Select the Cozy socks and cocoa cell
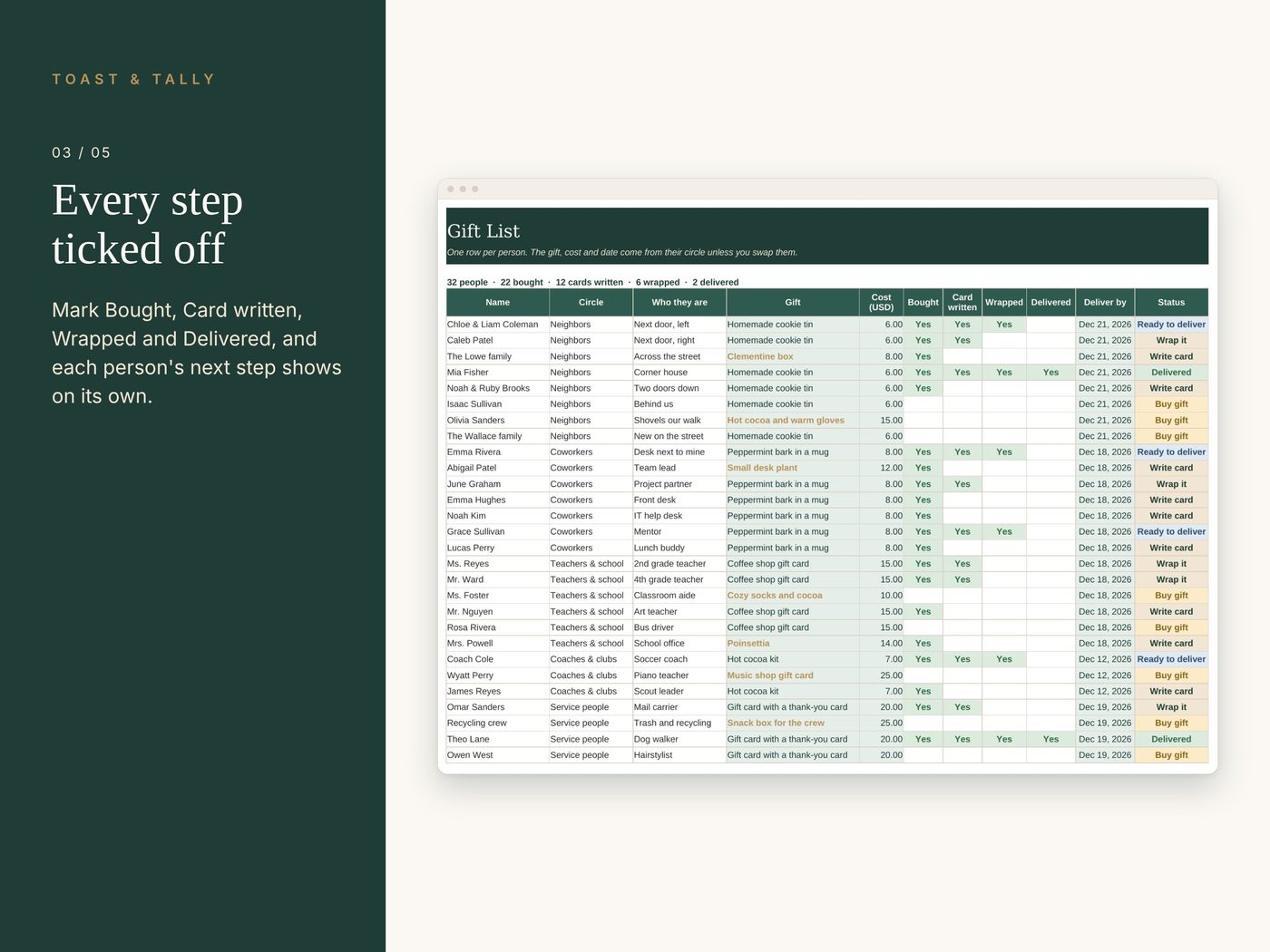Viewport: 1270px width, 952px height. point(793,596)
